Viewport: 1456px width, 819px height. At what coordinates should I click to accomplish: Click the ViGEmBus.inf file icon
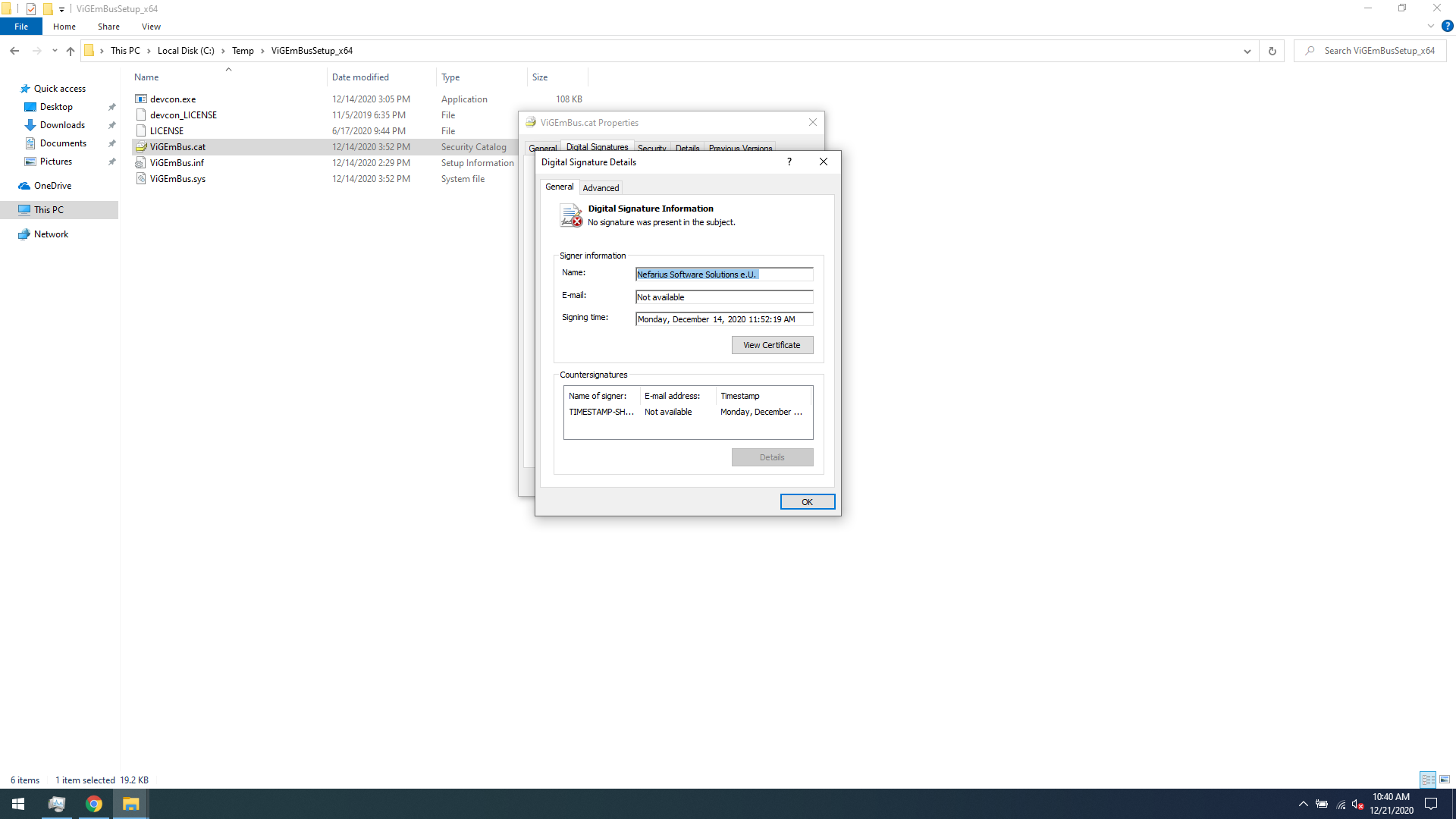tap(141, 163)
